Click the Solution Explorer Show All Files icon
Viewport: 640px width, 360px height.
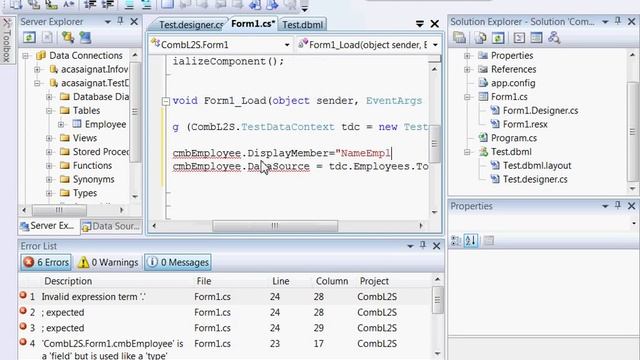coord(480,38)
